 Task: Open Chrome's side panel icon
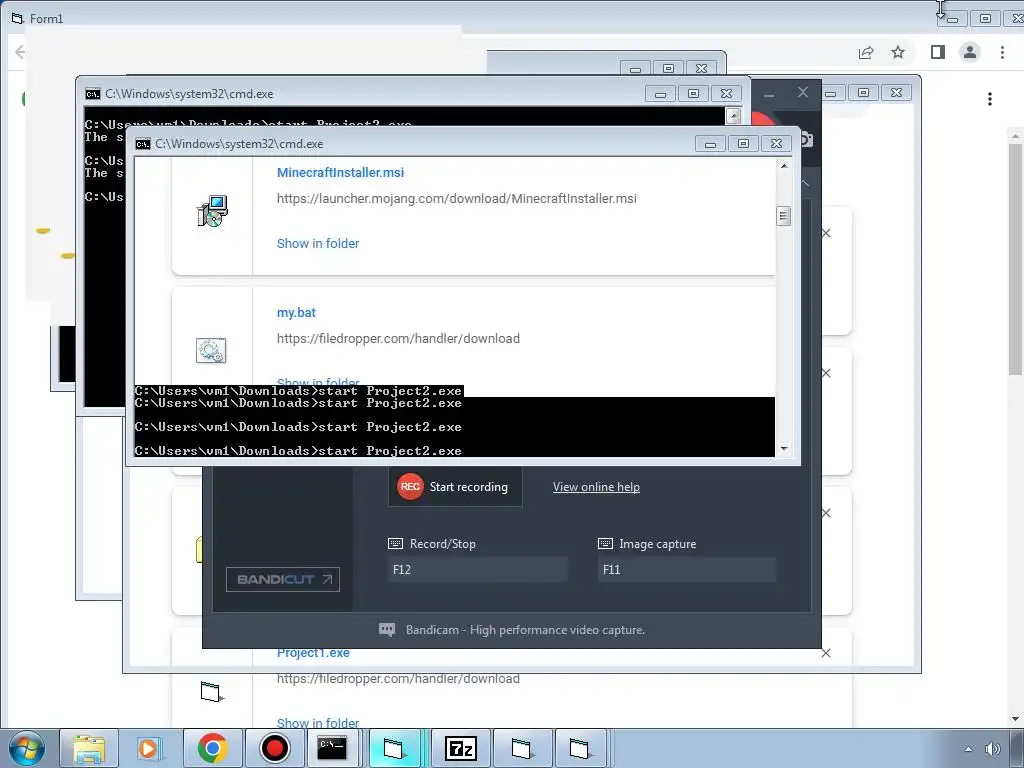pyautogui.click(x=938, y=52)
